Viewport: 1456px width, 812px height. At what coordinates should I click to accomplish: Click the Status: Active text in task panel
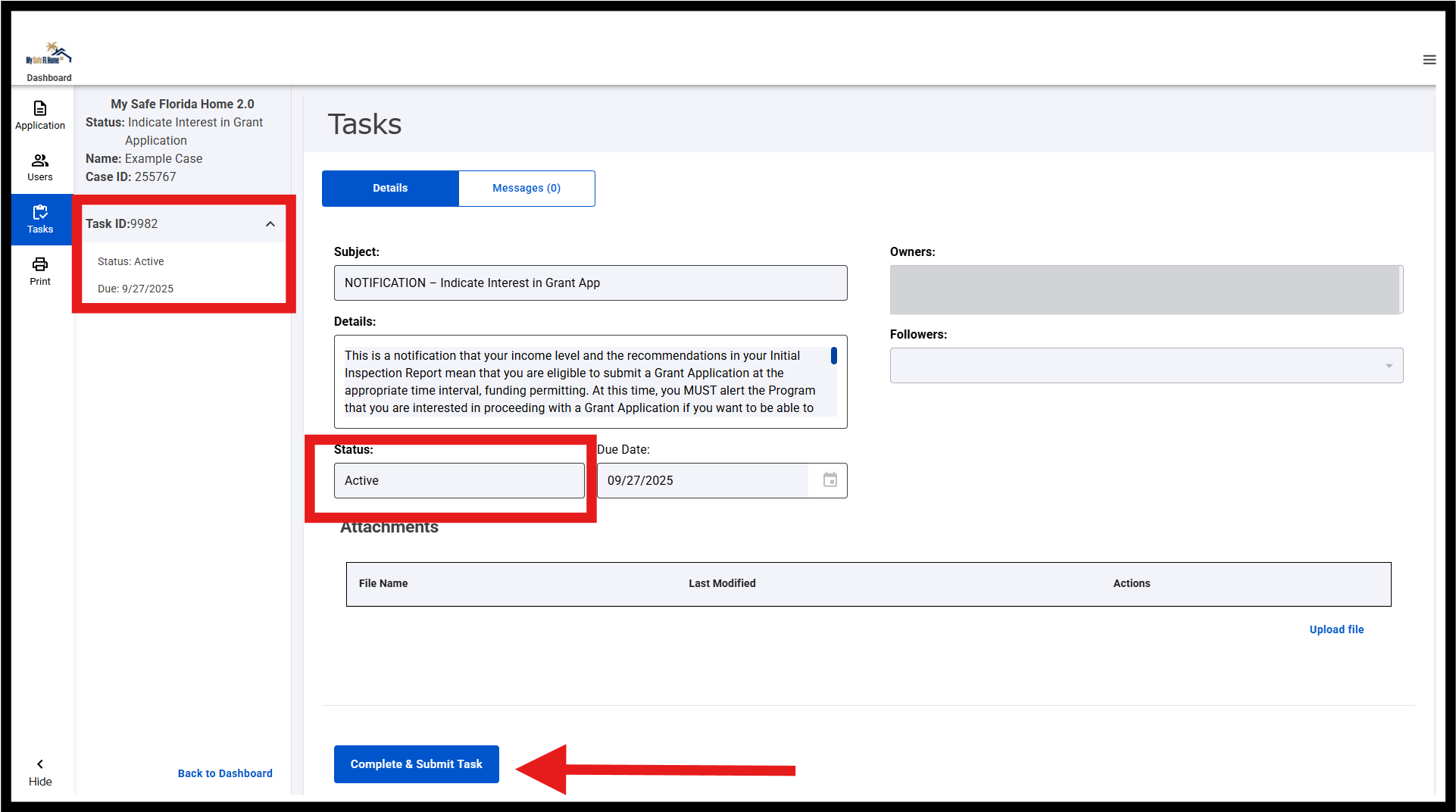130,261
